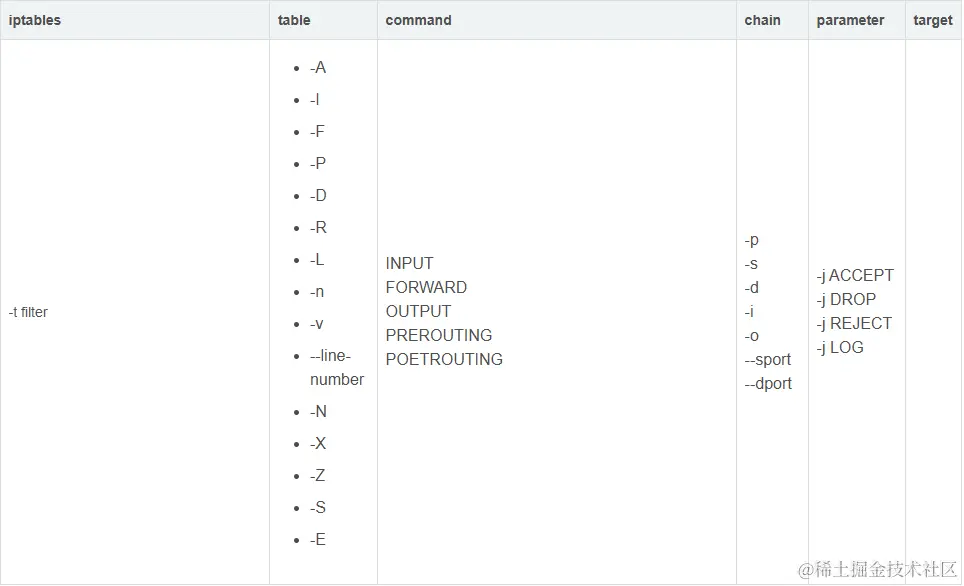Click the PREROUTING text
This screenshot has height=586, width=964.
pos(439,336)
